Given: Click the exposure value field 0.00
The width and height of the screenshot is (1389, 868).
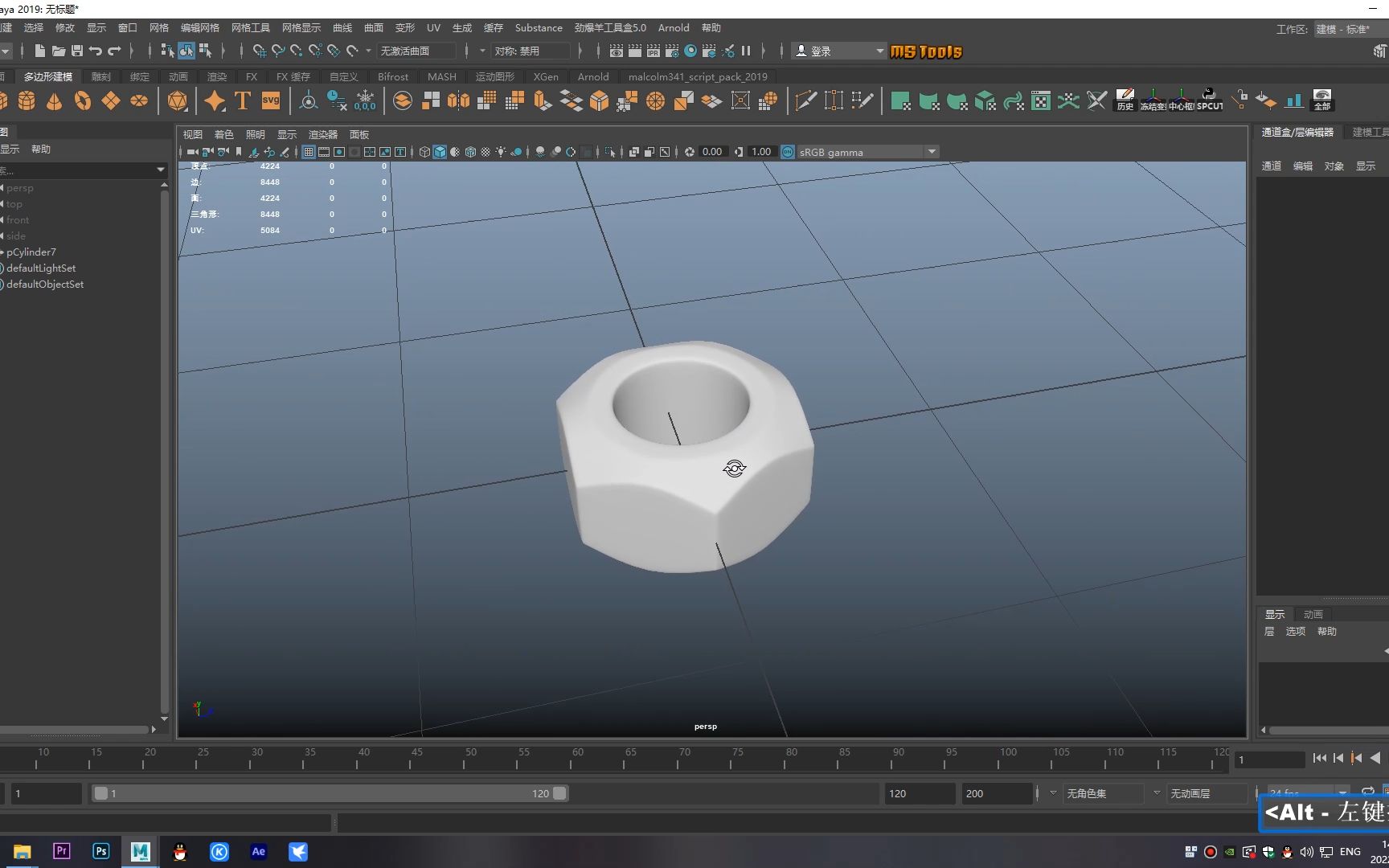Looking at the screenshot, I should coord(712,152).
